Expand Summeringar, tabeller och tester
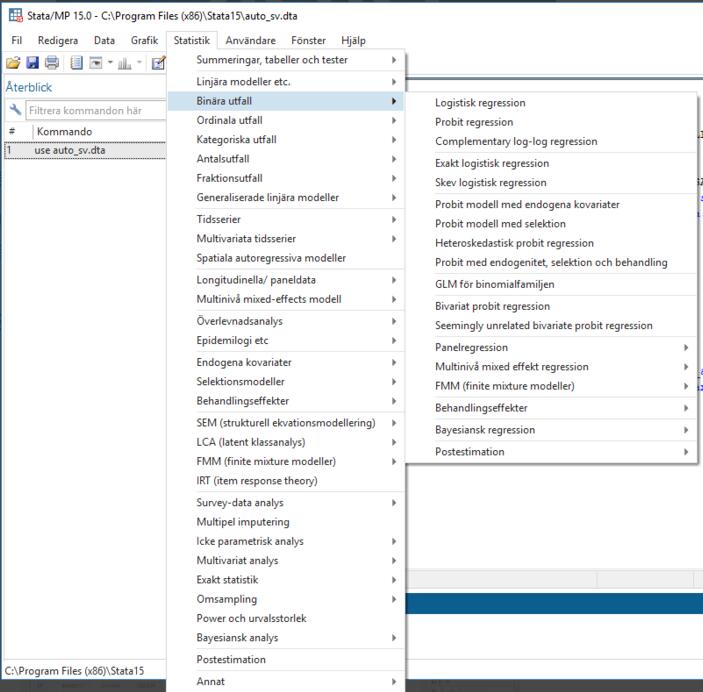The image size is (703, 692). [x=286, y=60]
